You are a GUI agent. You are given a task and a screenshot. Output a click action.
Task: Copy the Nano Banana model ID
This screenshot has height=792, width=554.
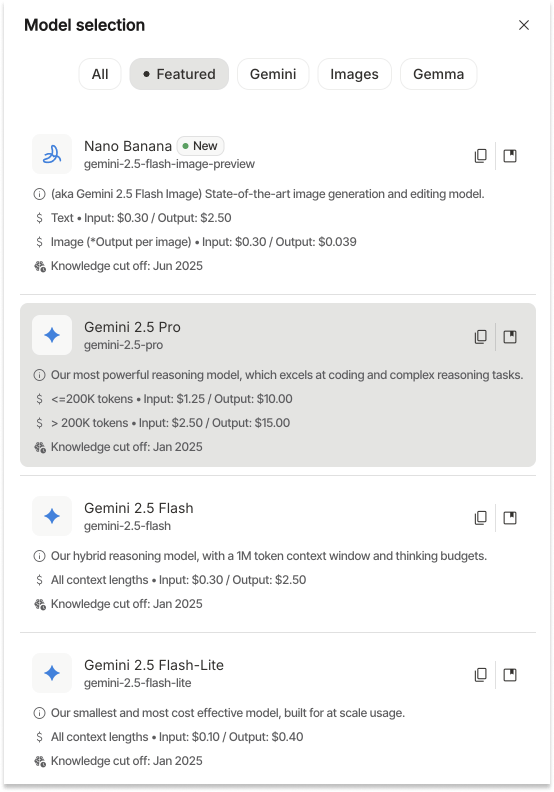click(x=481, y=156)
